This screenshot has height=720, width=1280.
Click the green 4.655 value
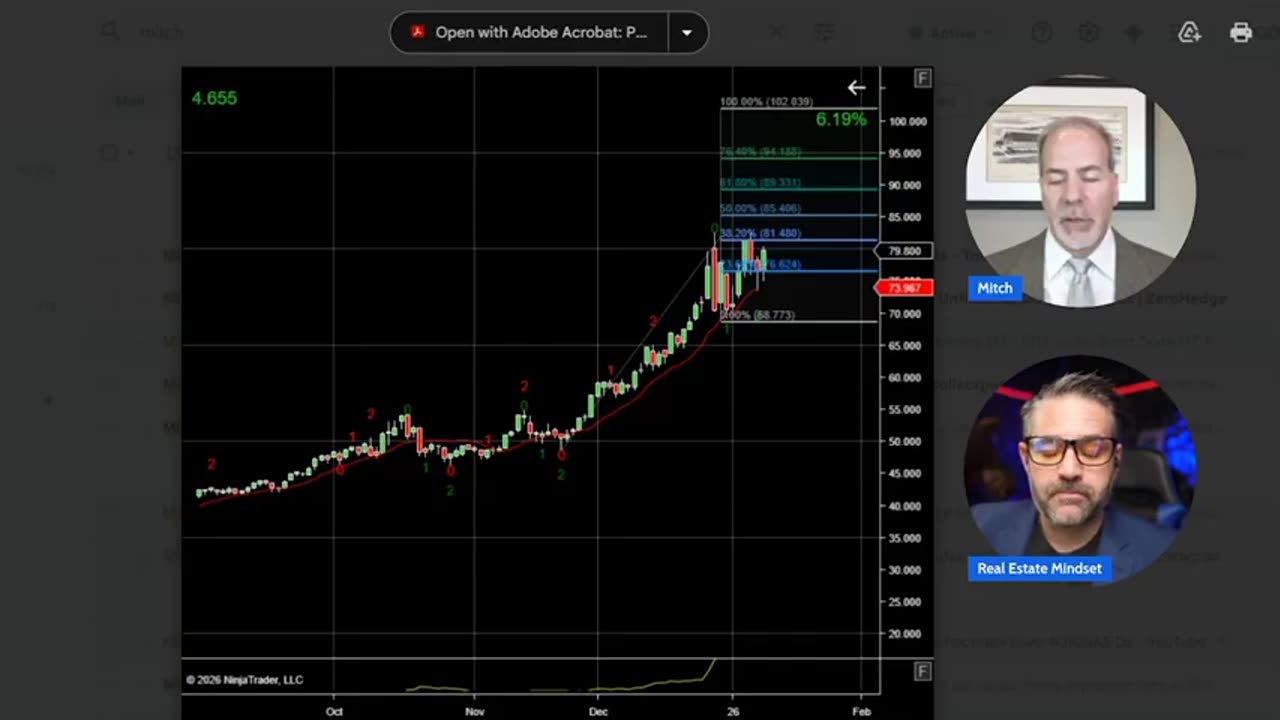(214, 98)
